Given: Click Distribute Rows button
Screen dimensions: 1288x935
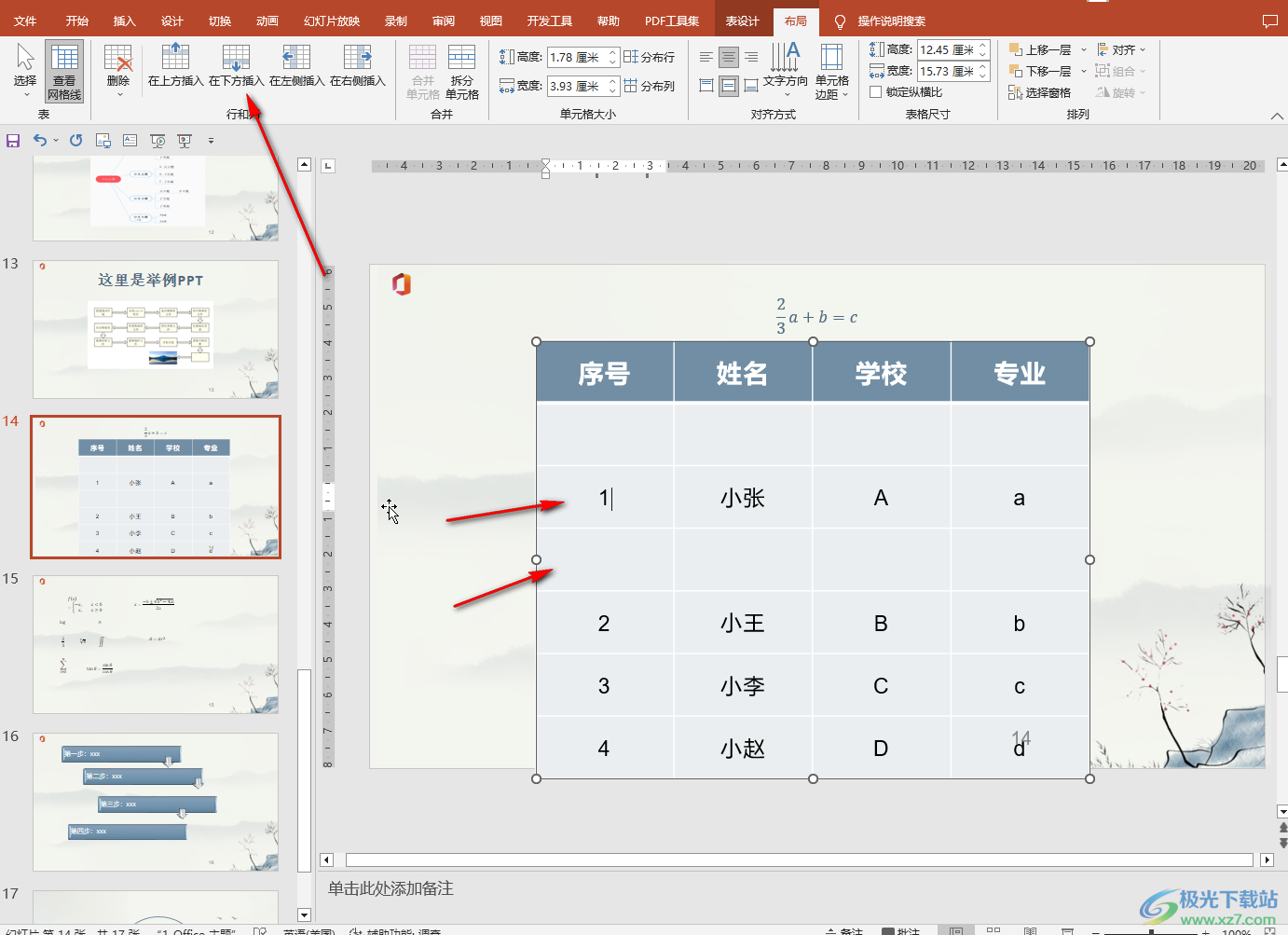Looking at the screenshot, I should [650, 57].
